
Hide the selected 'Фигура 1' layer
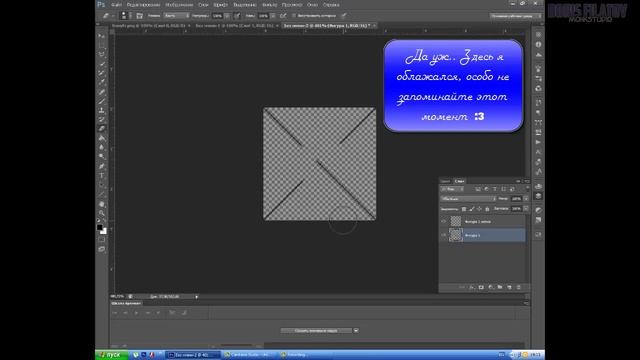pyautogui.click(x=444, y=235)
